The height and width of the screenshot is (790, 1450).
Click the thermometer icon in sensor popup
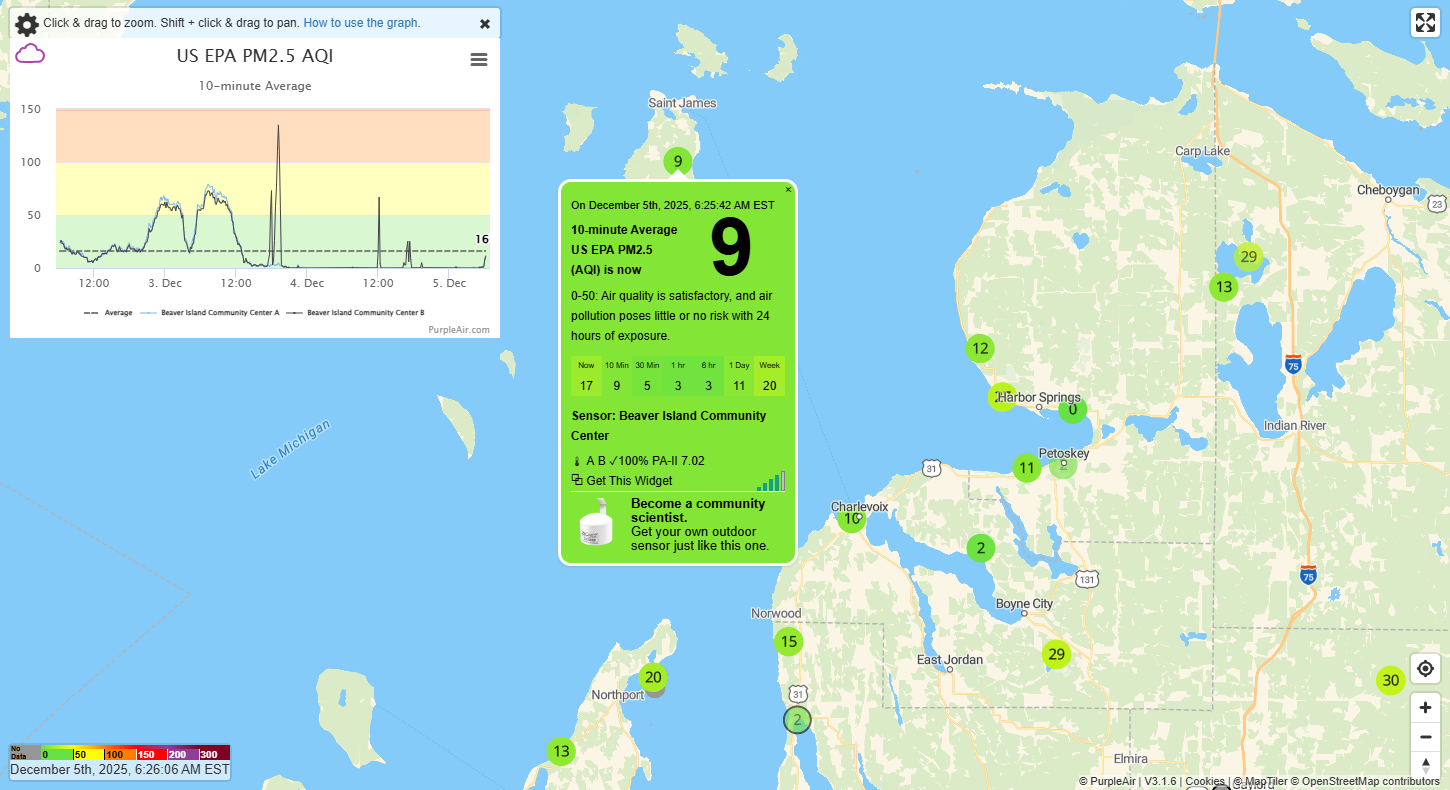[x=577, y=461]
